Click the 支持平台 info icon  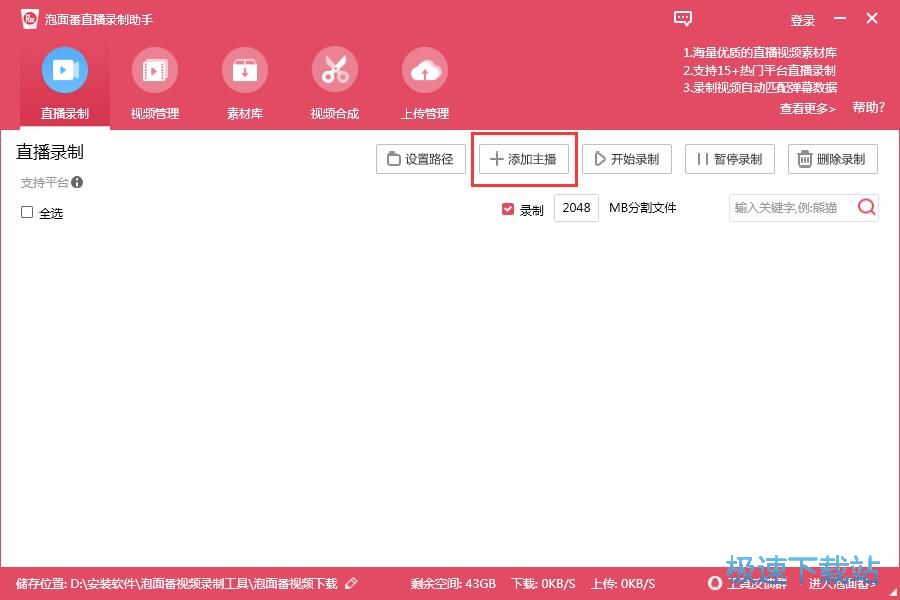coord(77,182)
